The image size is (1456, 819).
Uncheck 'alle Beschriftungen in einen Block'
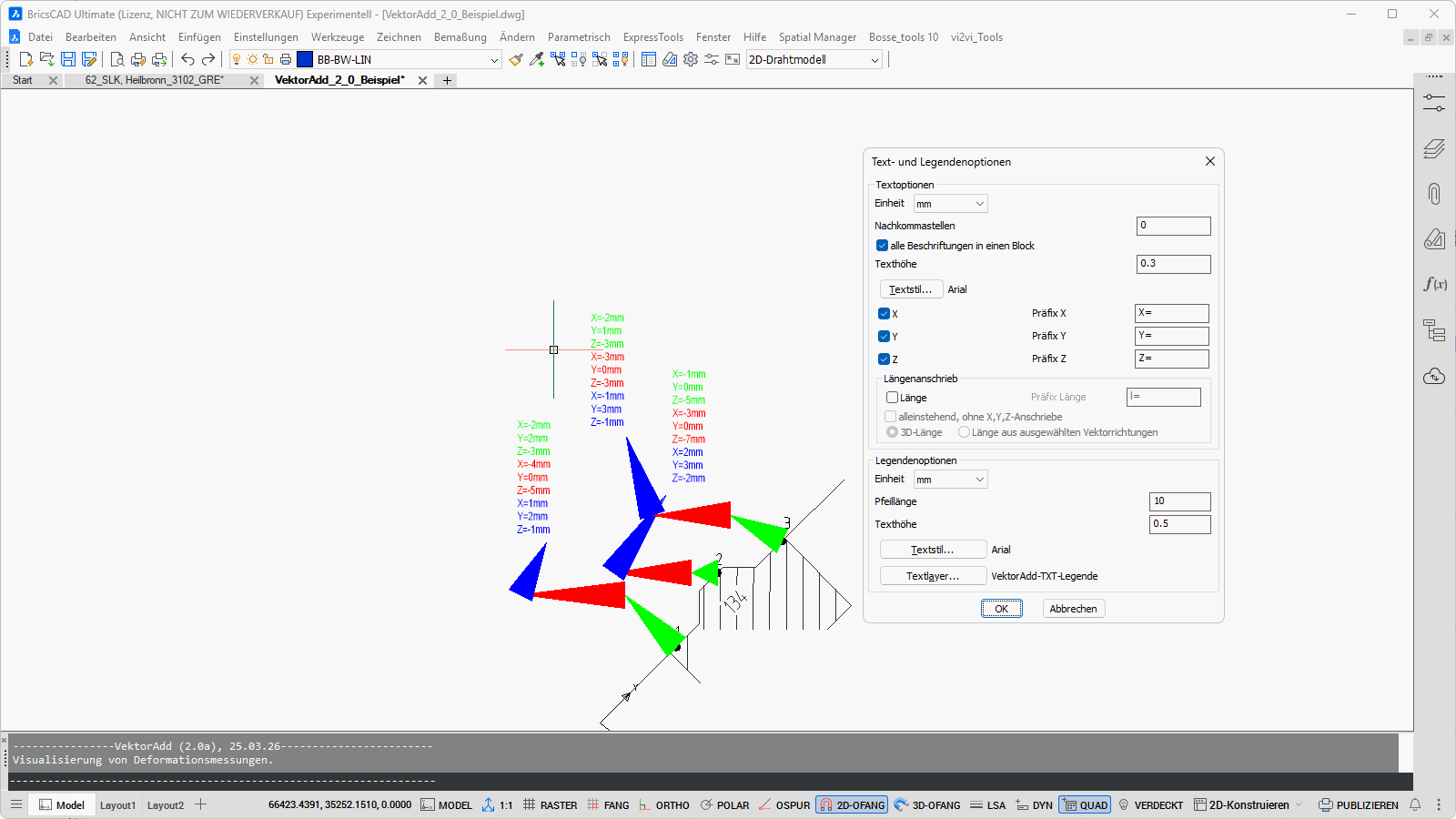coord(882,246)
